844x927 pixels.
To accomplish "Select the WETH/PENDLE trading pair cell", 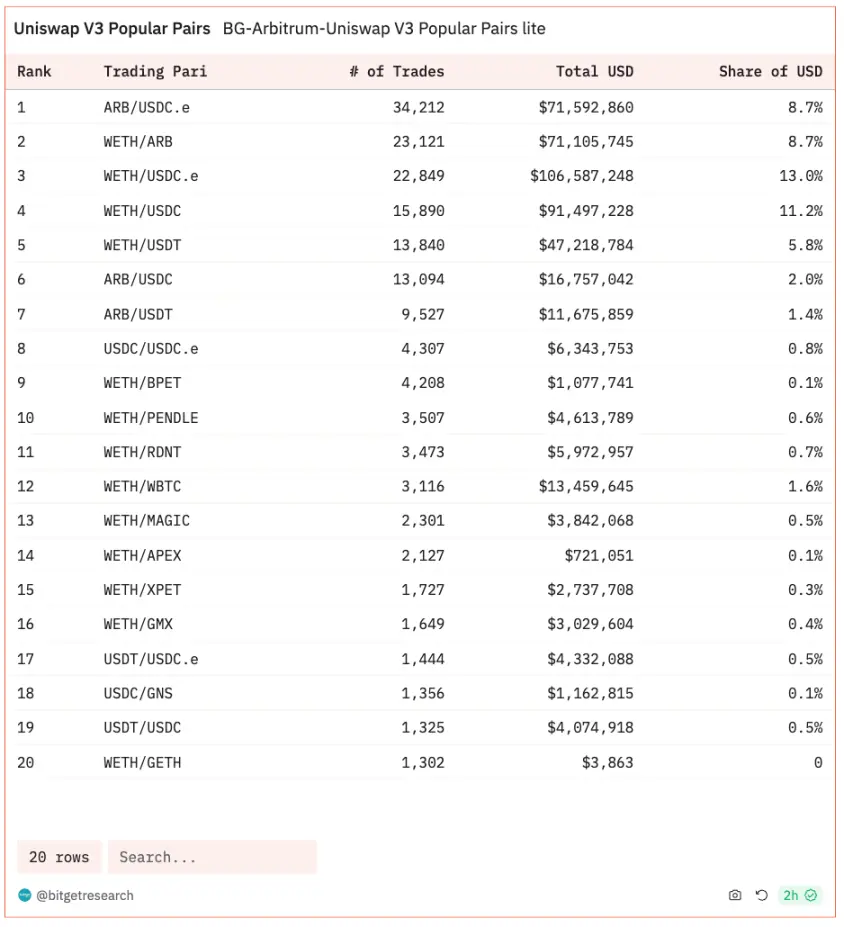I will [150, 418].
